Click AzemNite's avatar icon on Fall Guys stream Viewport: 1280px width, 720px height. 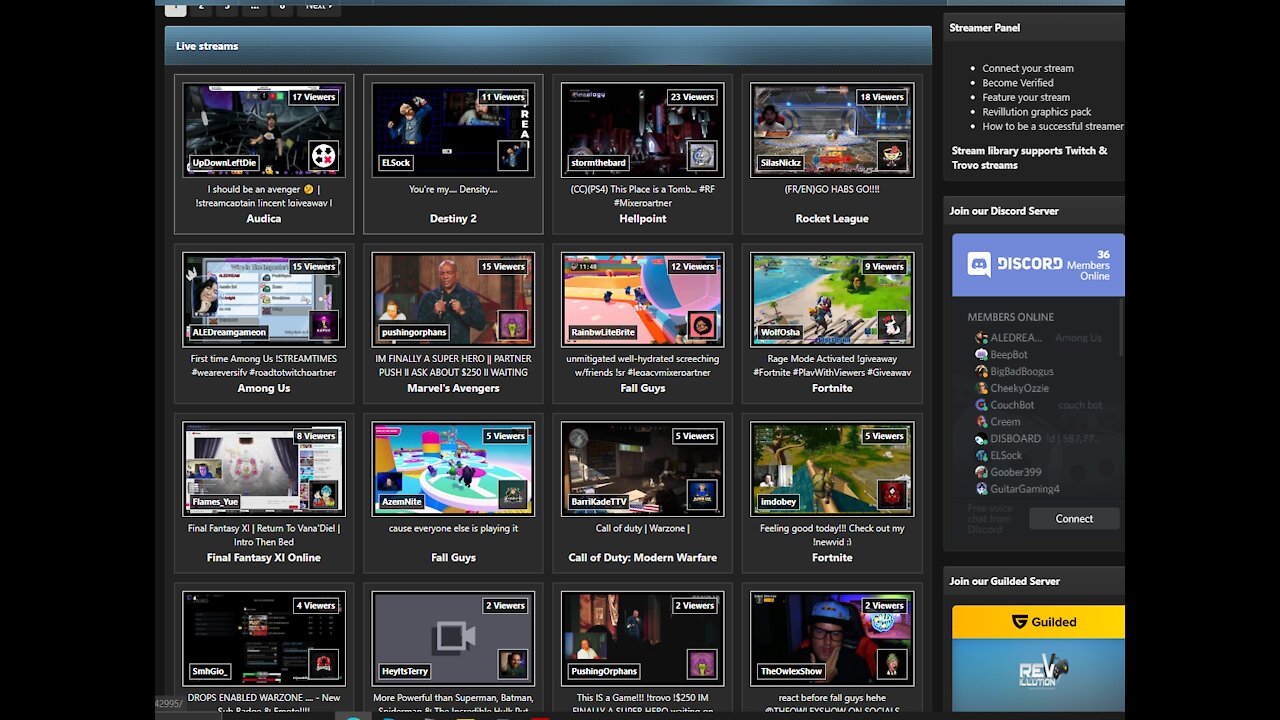(513, 494)
